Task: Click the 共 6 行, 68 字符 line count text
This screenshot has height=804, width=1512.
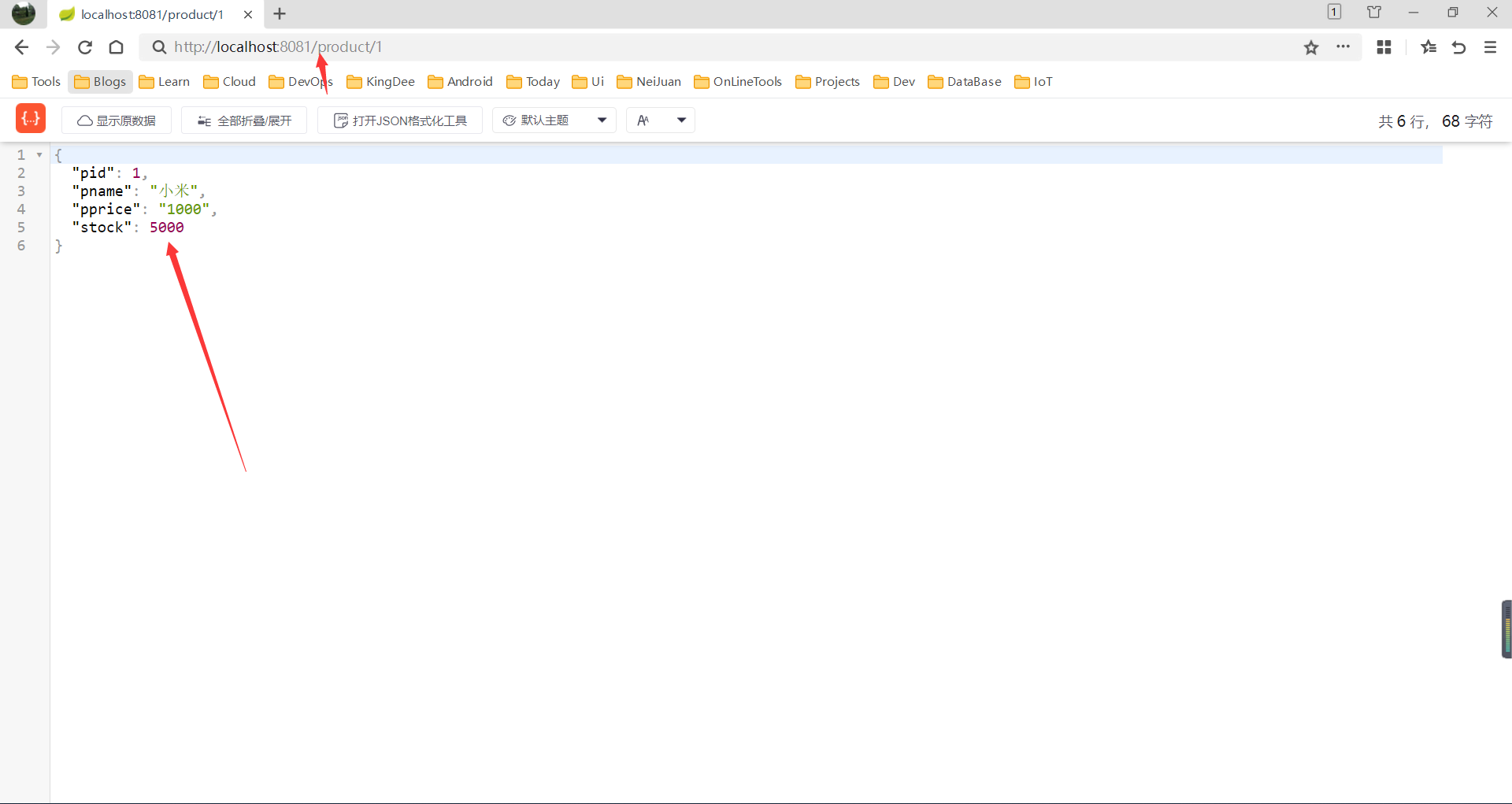Action: (1435, 121)
